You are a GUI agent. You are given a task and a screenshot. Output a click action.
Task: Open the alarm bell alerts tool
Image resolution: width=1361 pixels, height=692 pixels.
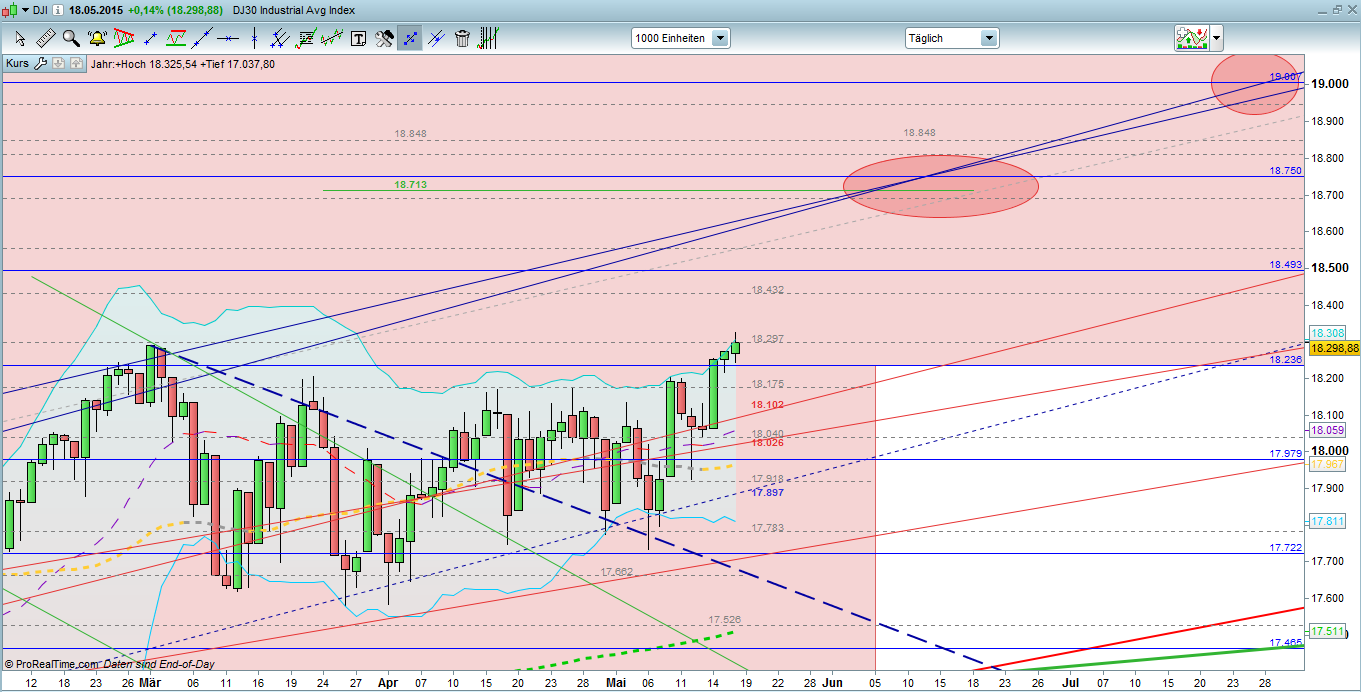97,38
